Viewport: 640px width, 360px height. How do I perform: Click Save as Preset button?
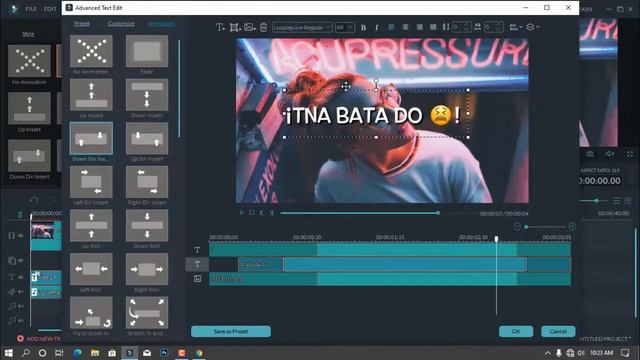(x=231, y=331)
